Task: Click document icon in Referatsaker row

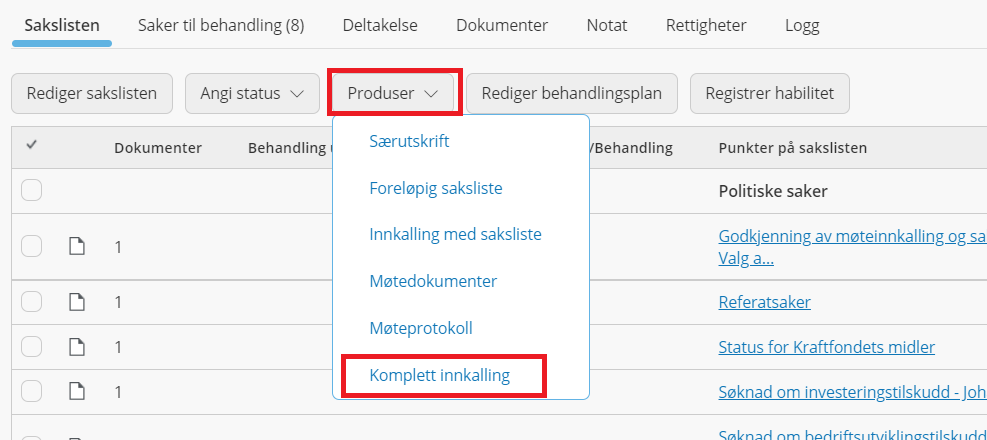Action: coord(76,302)
